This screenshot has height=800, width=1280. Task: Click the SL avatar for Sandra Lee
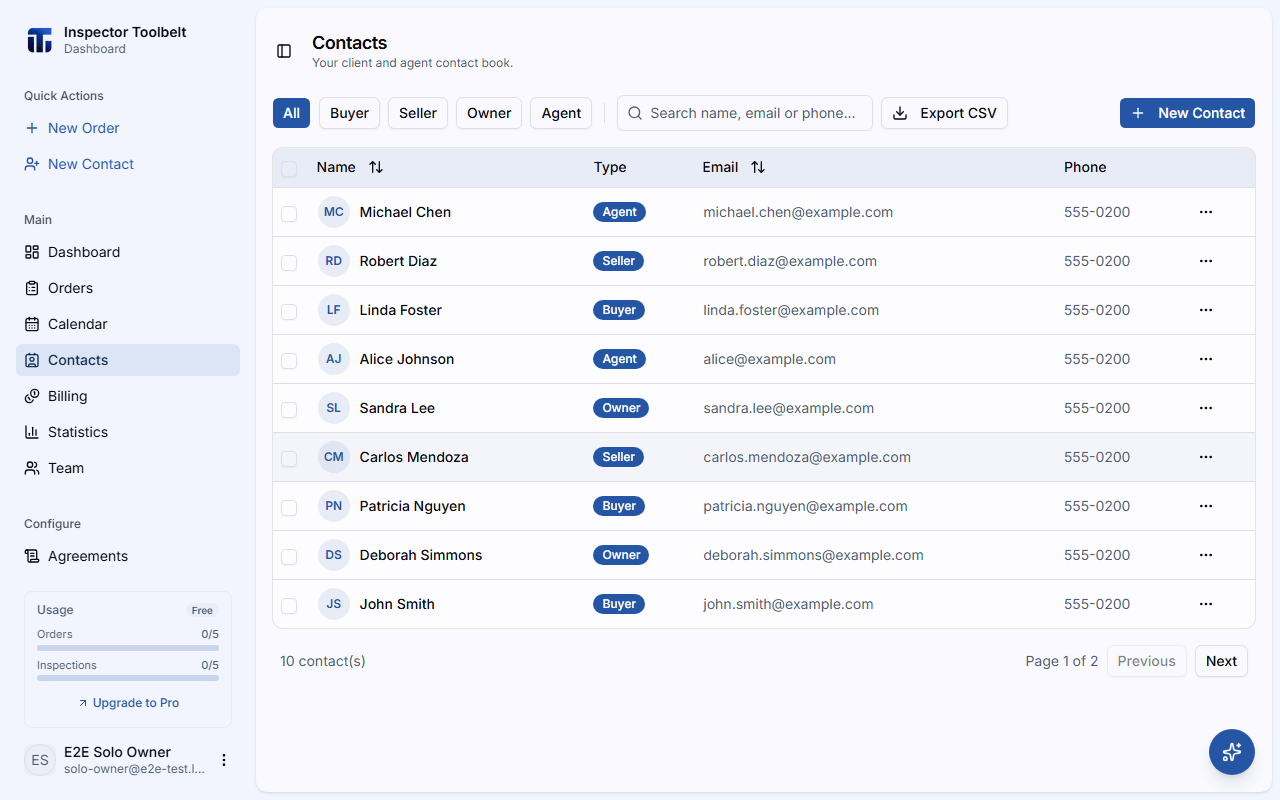(x=334, y=408)
